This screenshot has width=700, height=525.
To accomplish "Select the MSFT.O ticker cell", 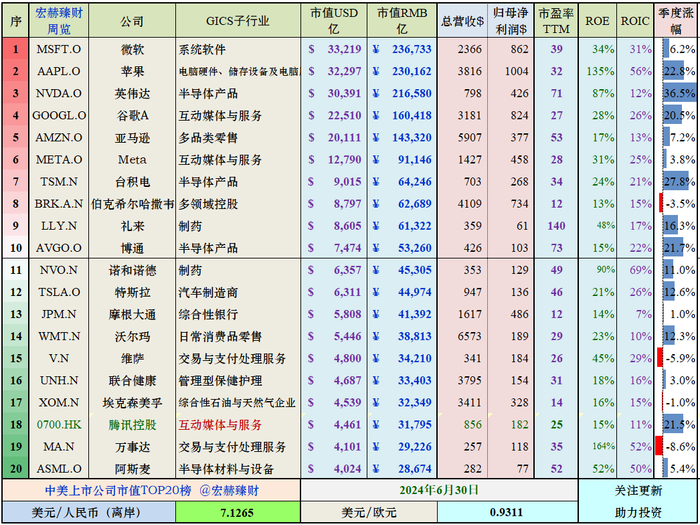I will (x=59, y=49).
